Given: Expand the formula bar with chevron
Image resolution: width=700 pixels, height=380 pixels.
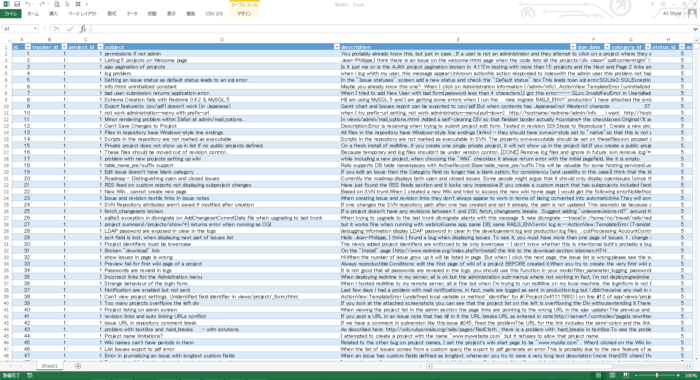Looking at the screenshot, I should (x=695, y=29).
